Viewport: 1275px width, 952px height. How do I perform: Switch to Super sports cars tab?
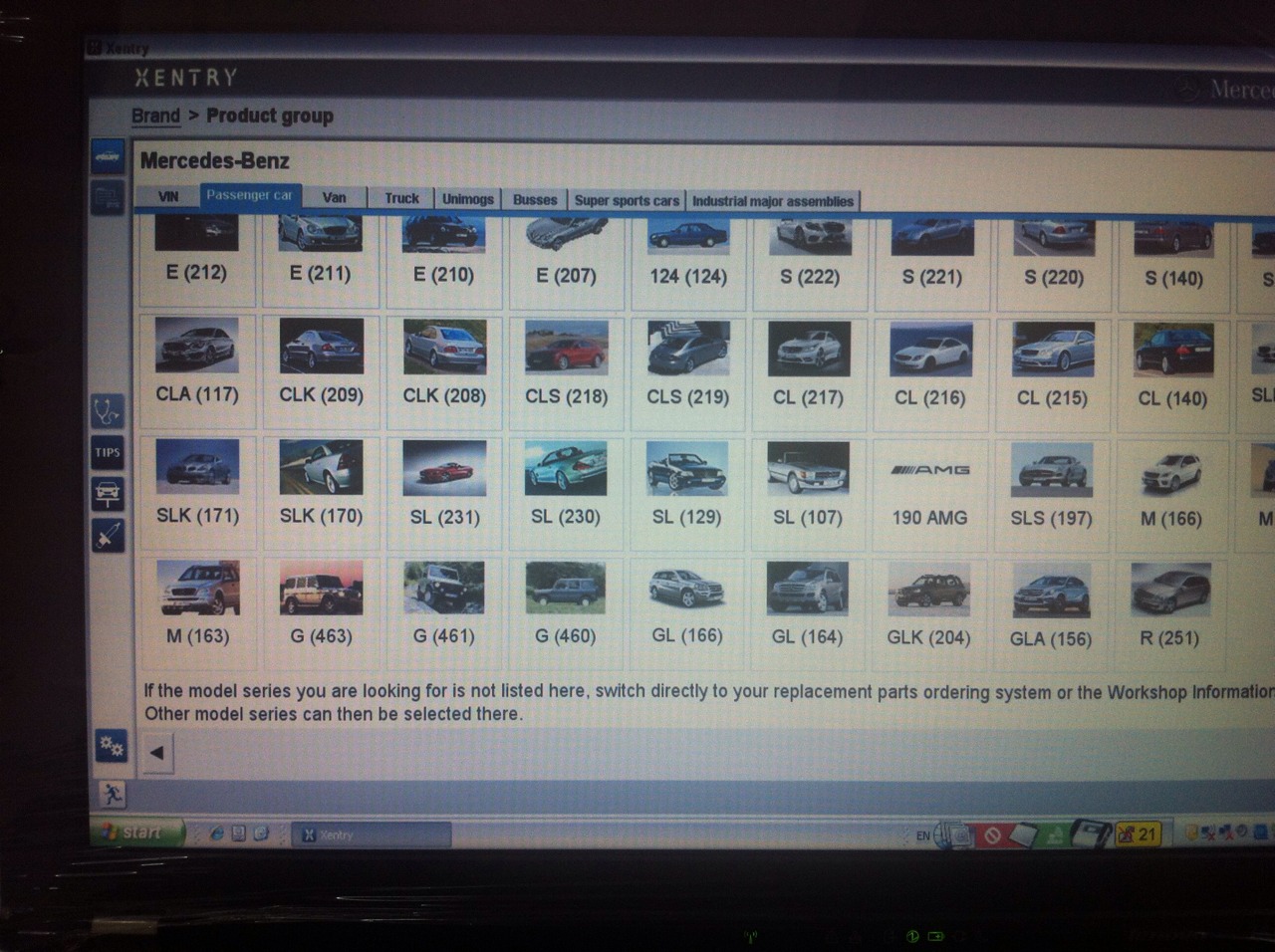[x=626, y=200]
